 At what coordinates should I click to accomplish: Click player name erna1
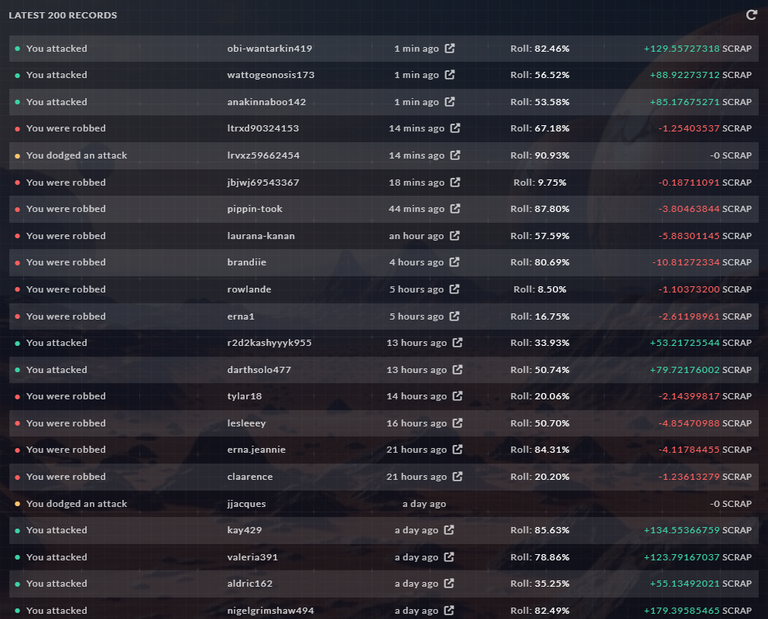coord(240,316)
